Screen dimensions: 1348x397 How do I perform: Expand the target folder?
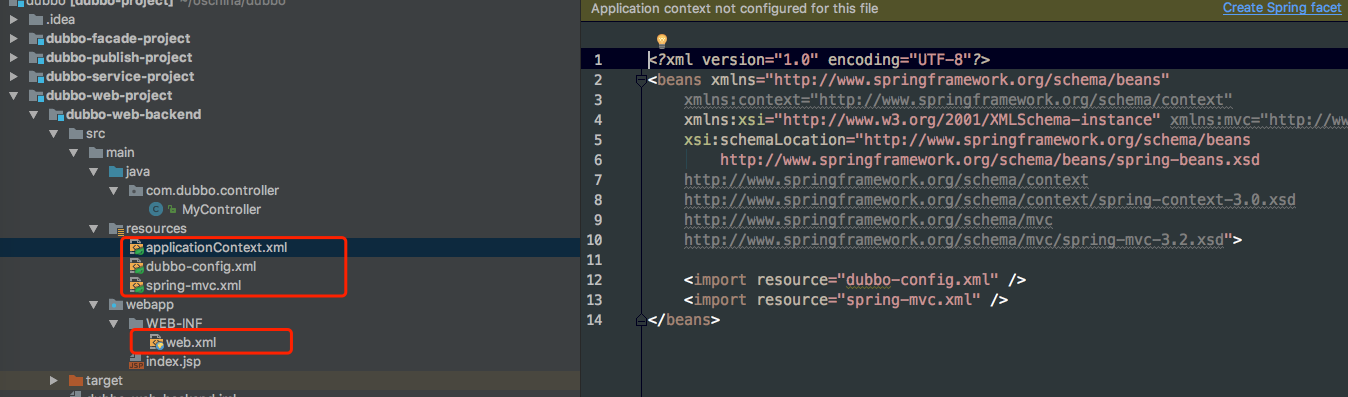click(x=54, y=381)
